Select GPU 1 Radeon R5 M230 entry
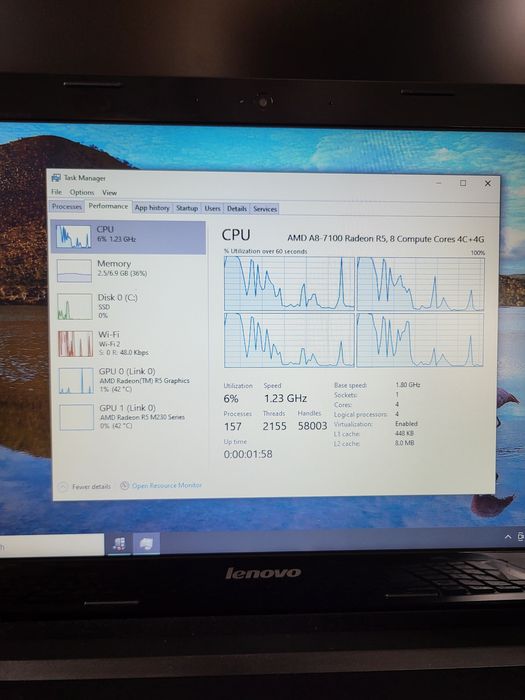This screenshot has height=700, width=525. 131,417
